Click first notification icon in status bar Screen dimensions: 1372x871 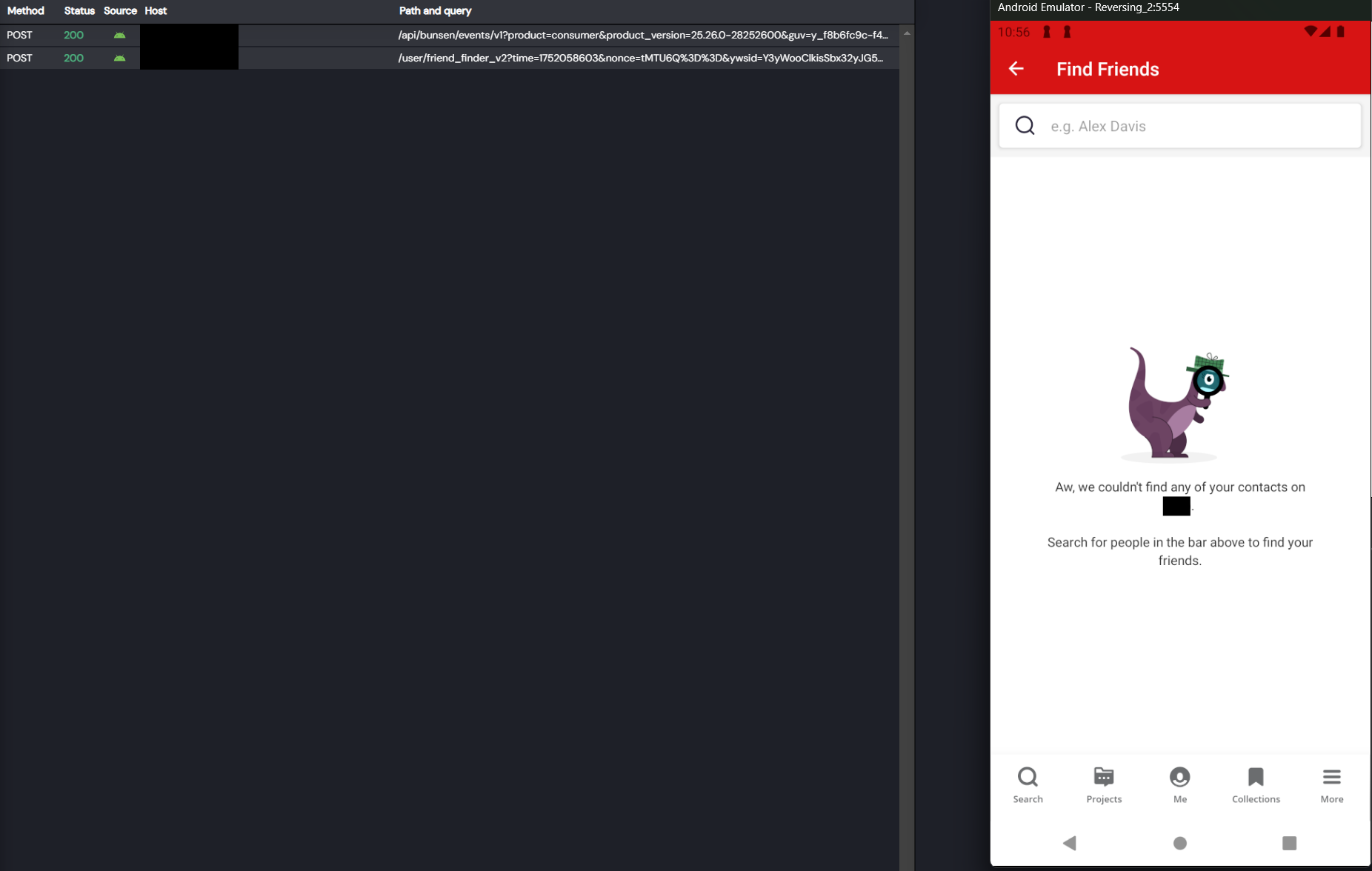point(1047,32)
